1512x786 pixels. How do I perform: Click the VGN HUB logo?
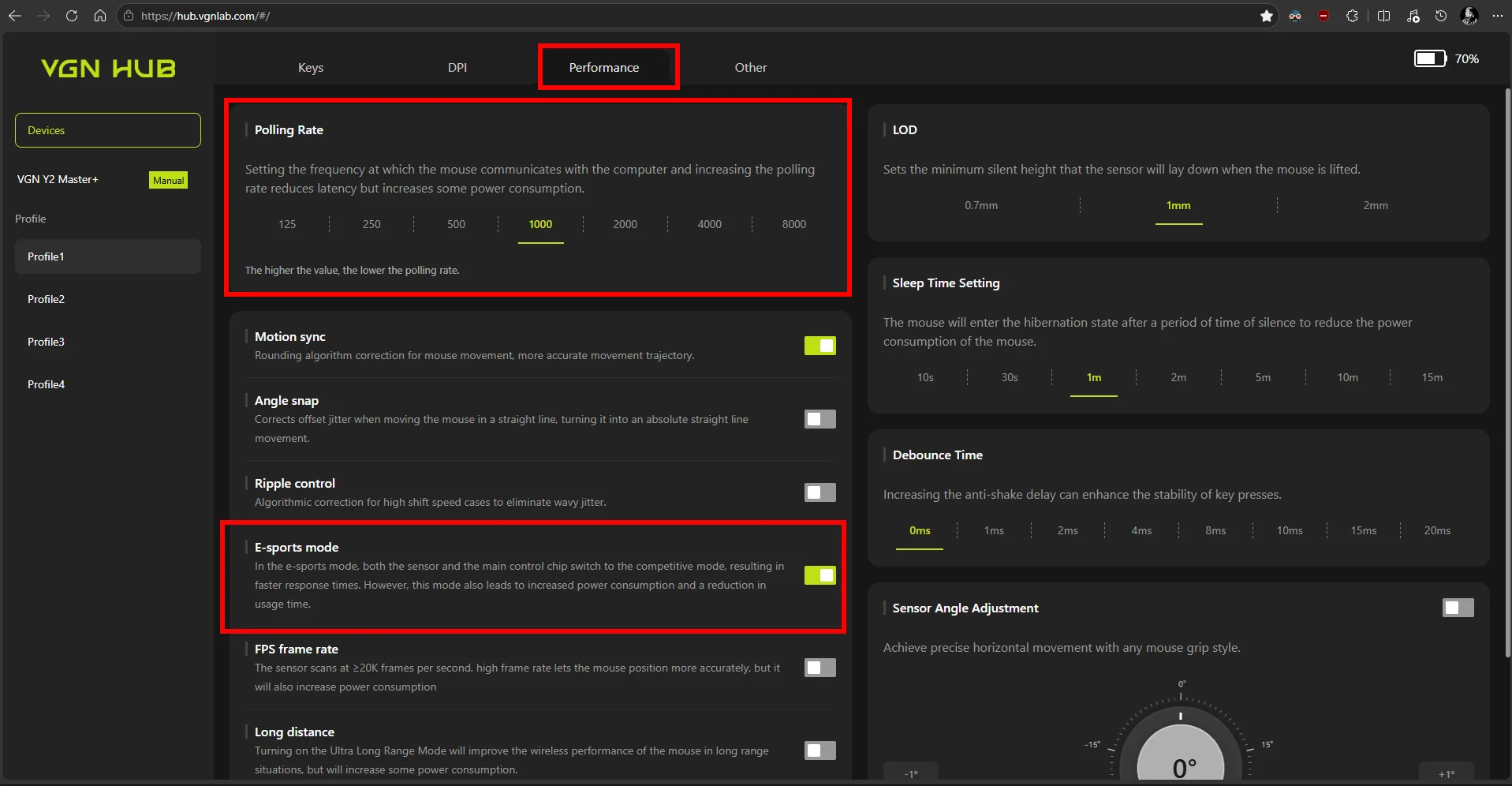[x=108, y=69]
